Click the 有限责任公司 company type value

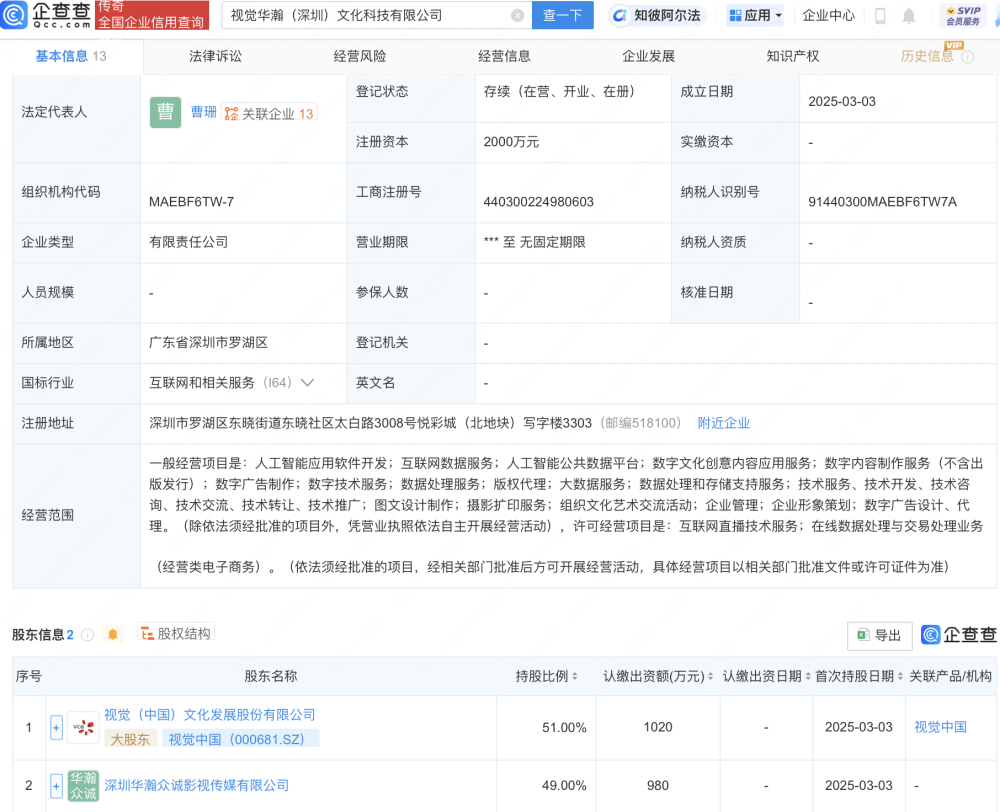tap(189, 242)
